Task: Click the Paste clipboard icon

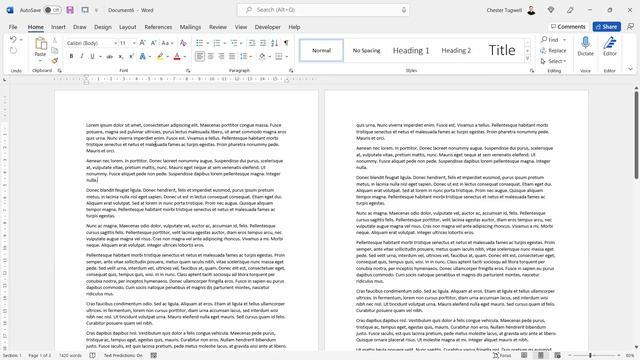Action: tap(40, 44)
